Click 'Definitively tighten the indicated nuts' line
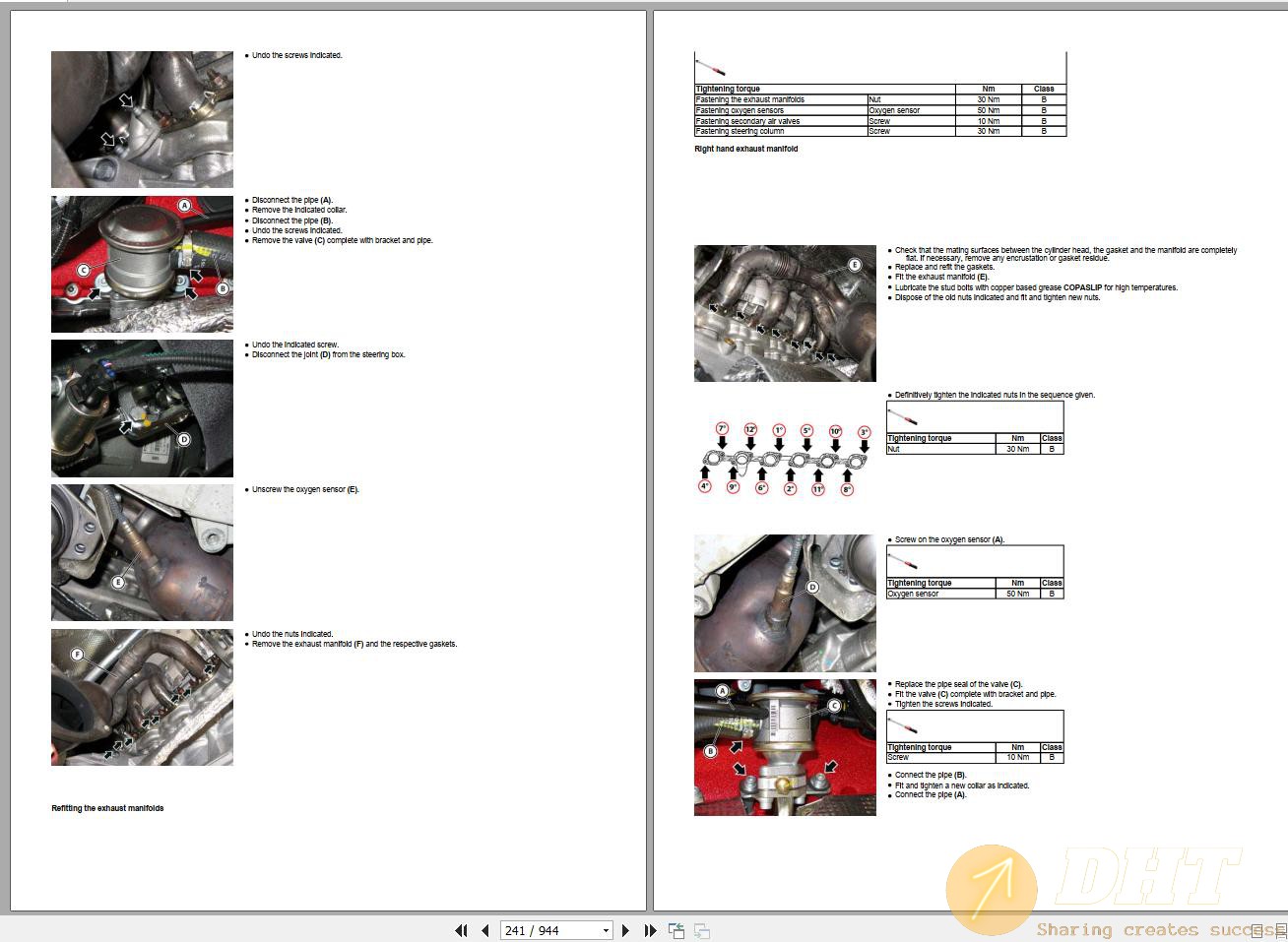 [995, 395]
